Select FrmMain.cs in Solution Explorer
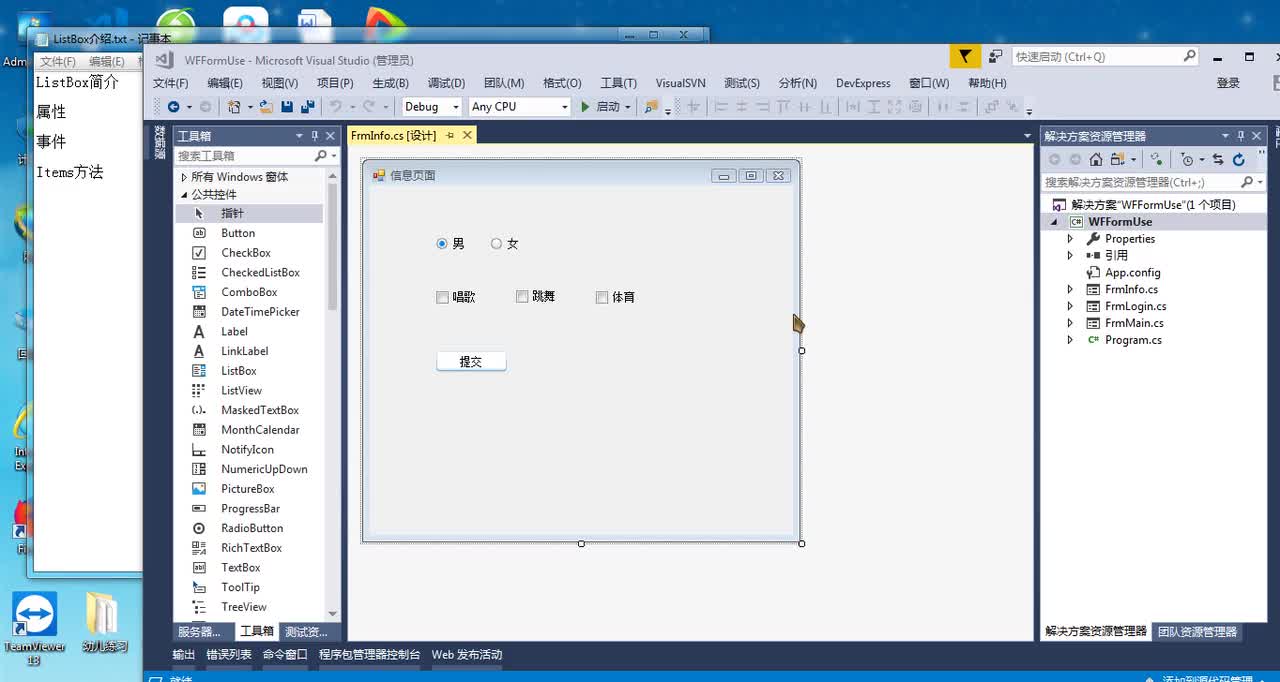Image resolution: width=1280 pixels, height=682 pixels. point(1134,323)
